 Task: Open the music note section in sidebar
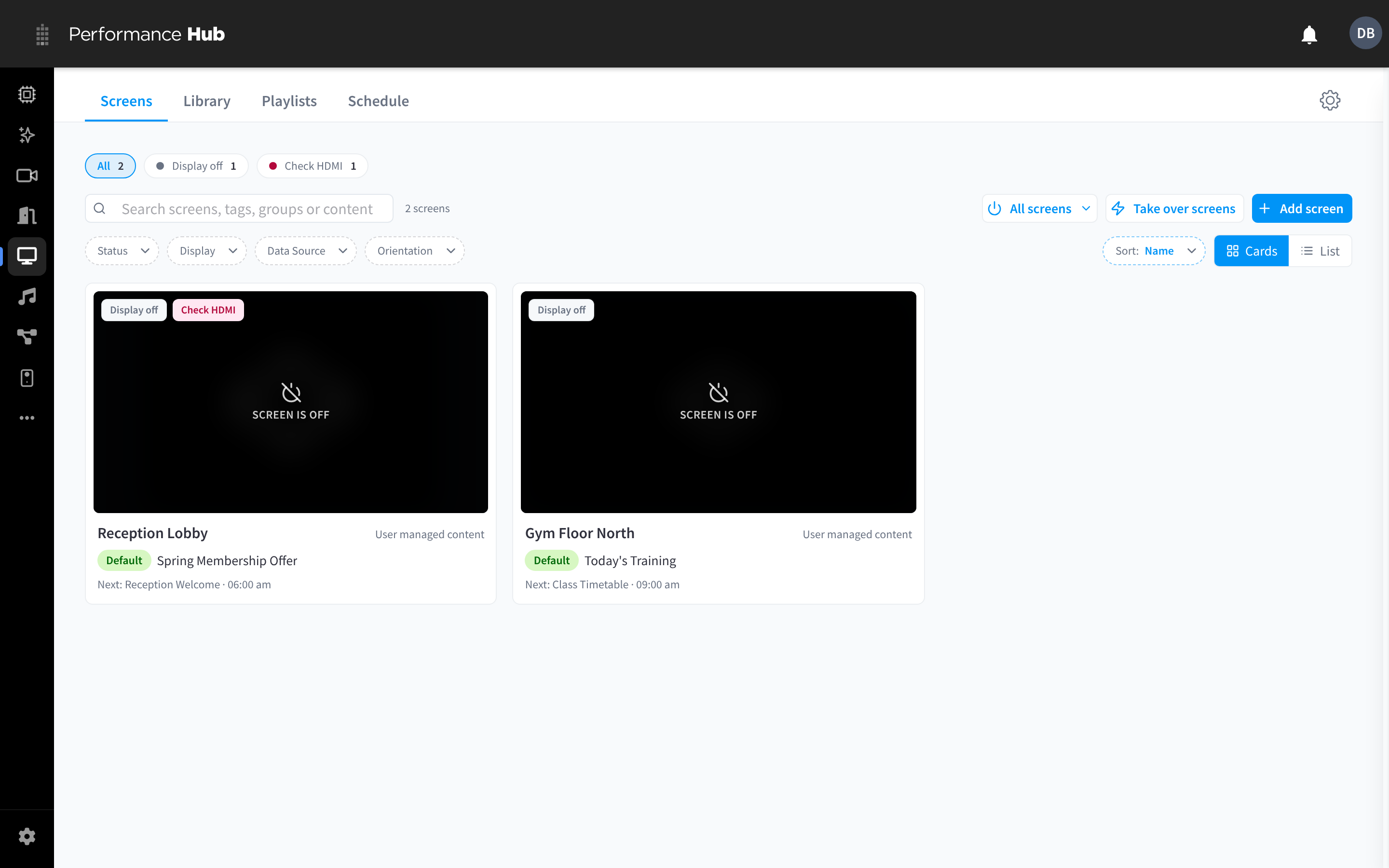pos(27,297)
